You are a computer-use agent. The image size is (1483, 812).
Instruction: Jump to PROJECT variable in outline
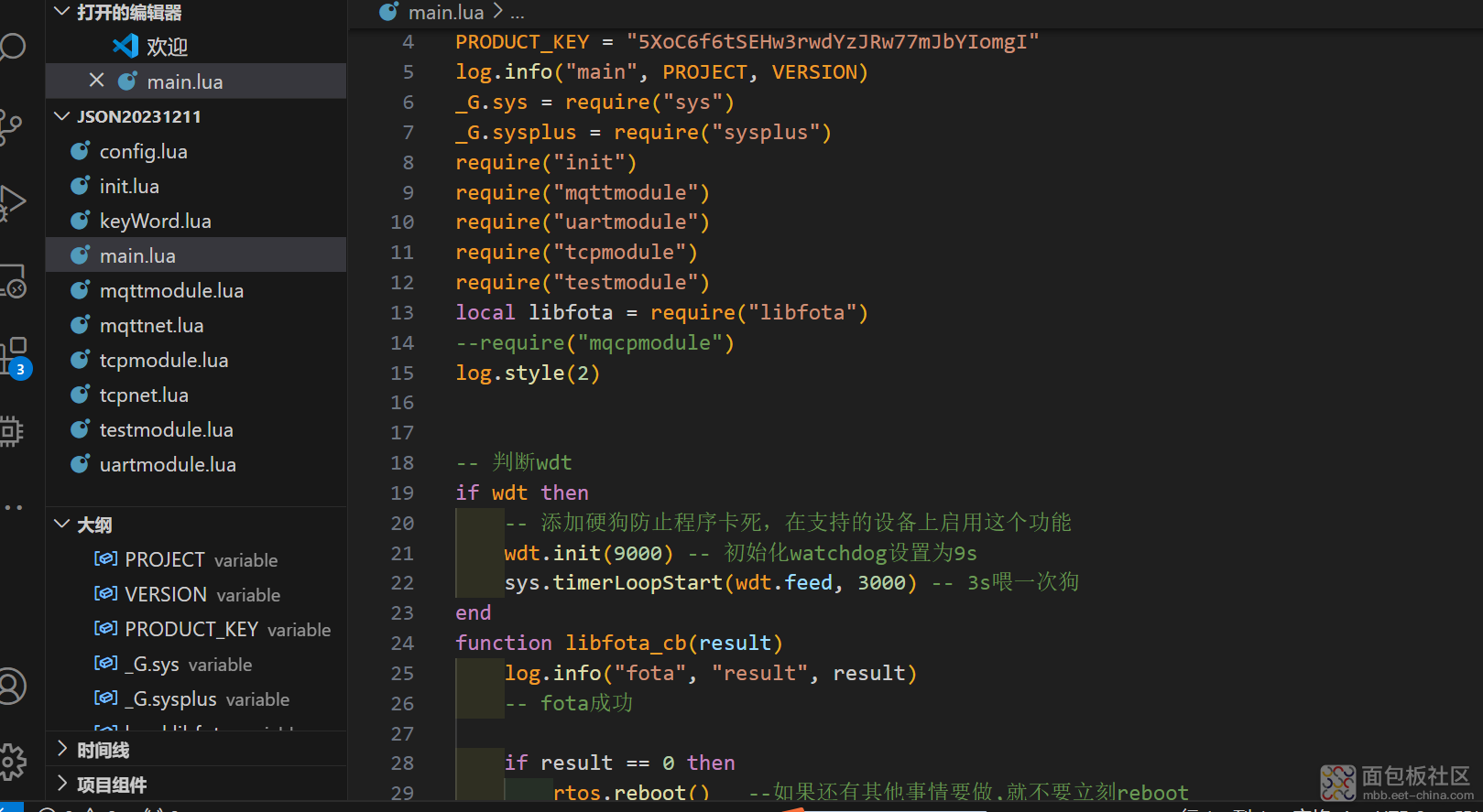(196, 559)
